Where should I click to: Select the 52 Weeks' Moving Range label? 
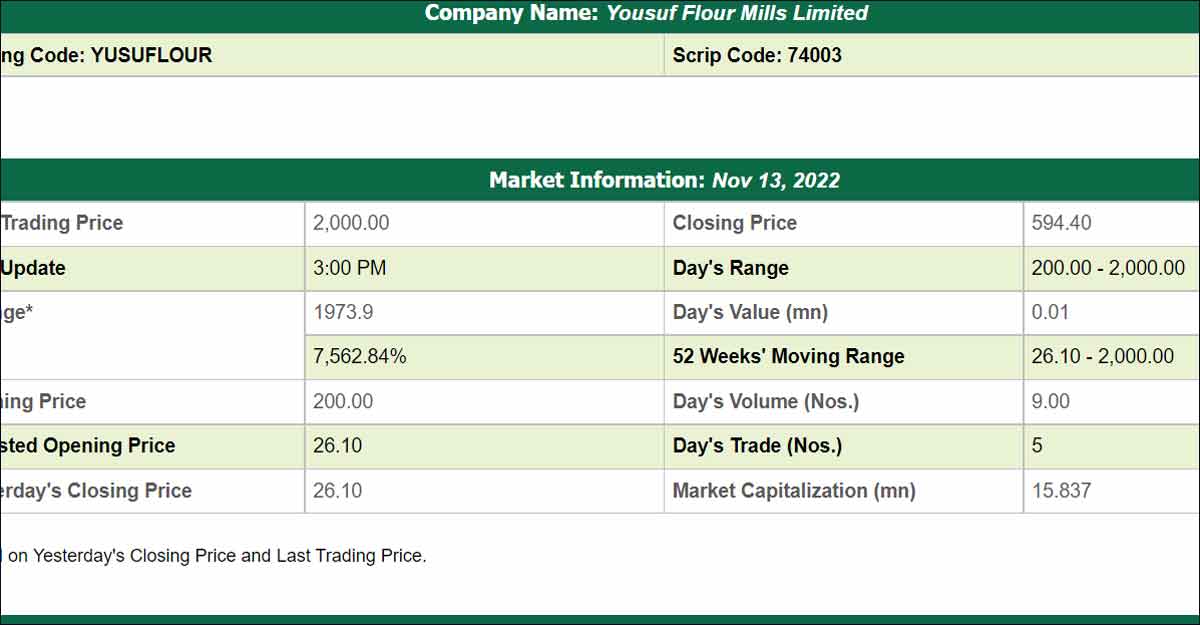pyautogui.click(x=788, y=357)
